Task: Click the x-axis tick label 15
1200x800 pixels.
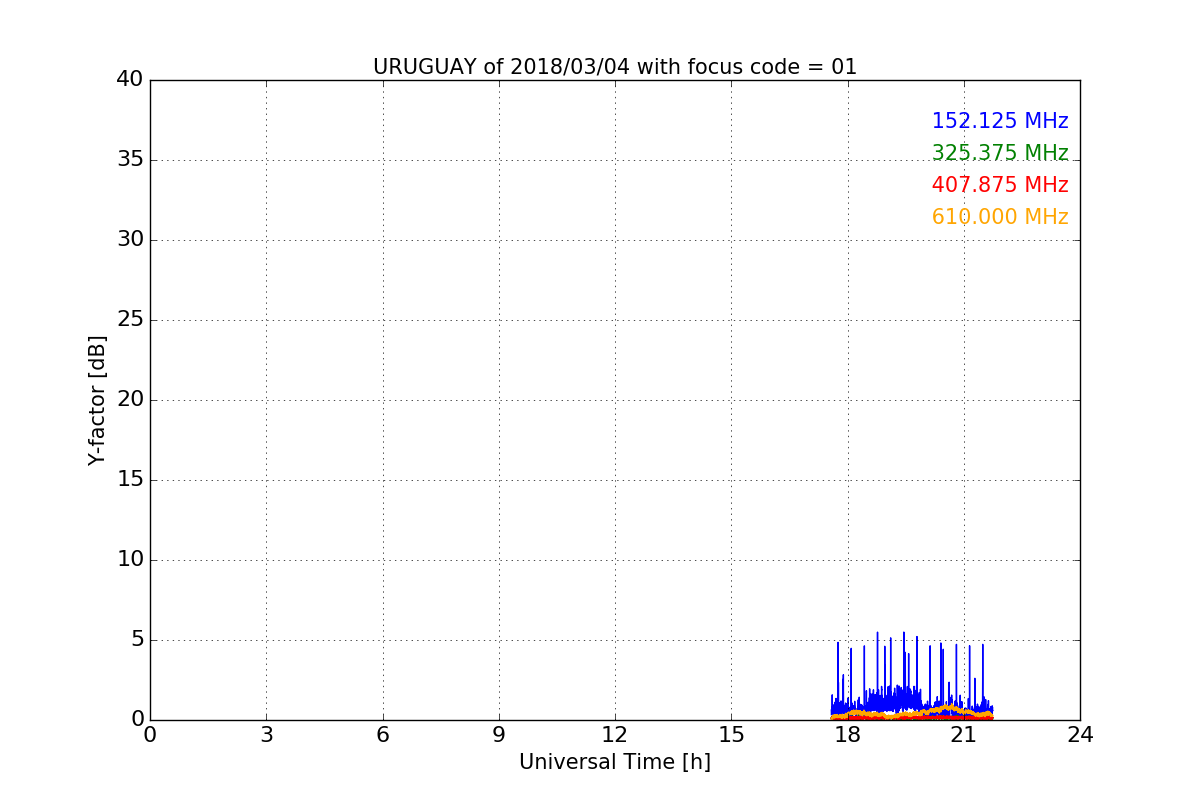Action: tap(731, 735)
